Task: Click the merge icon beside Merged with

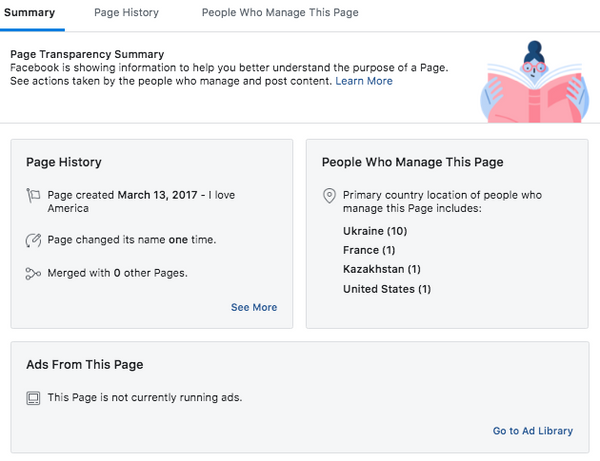Action: coord(33,274)
